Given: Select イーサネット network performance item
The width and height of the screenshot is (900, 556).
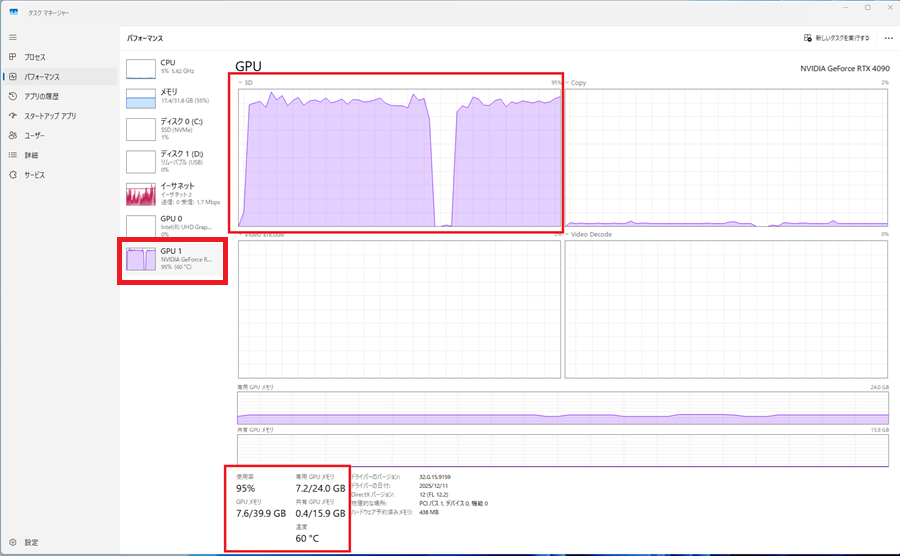Looking at the screenshot, I should point(172,193).
